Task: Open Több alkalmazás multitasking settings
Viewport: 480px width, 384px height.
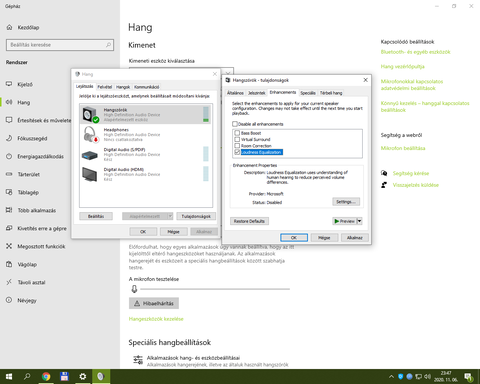Action: (x=37, y=210)
